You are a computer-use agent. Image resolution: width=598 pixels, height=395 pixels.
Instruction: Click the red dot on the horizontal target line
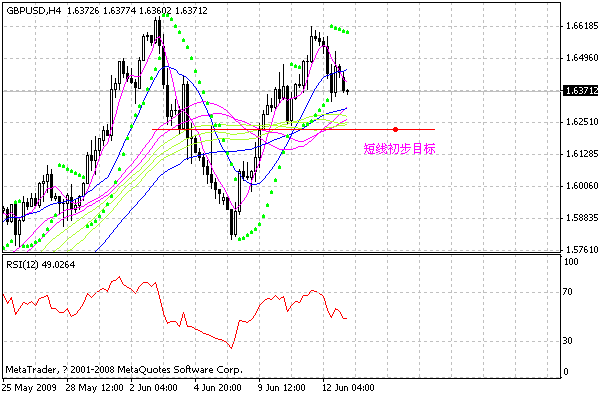pyautogui.click(x=395, y=130)
